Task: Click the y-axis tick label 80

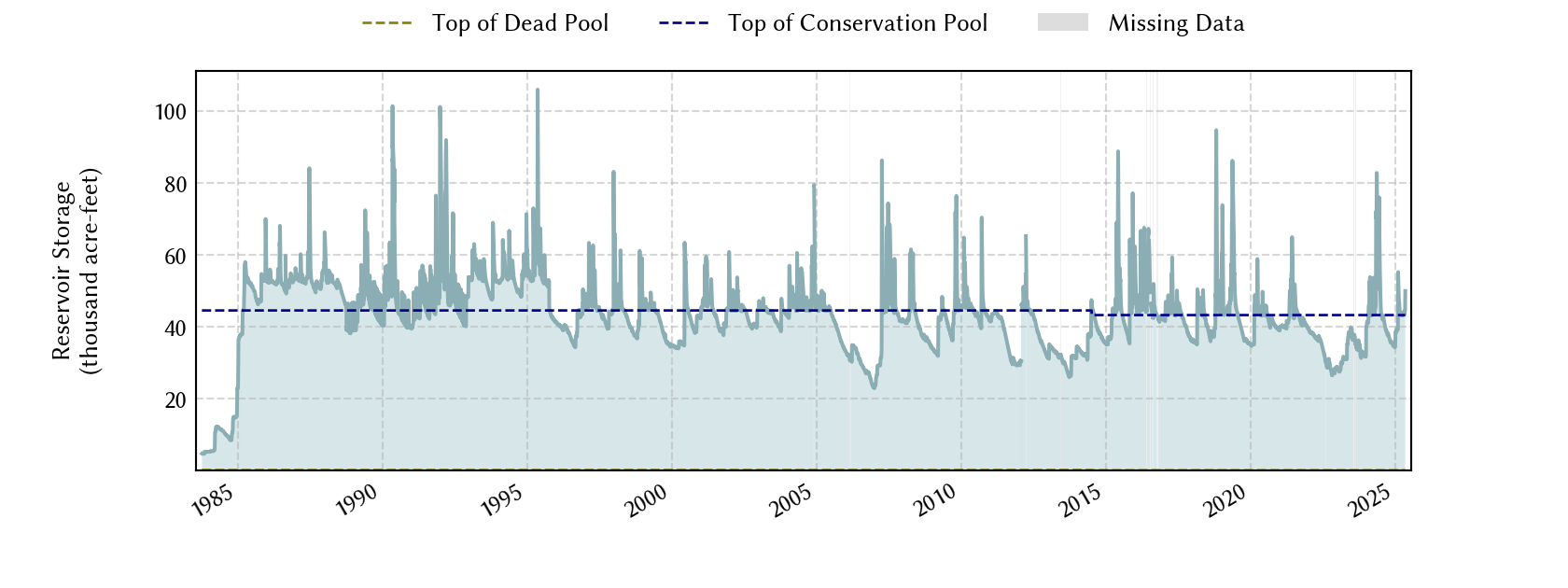Action: coord(175,184)
